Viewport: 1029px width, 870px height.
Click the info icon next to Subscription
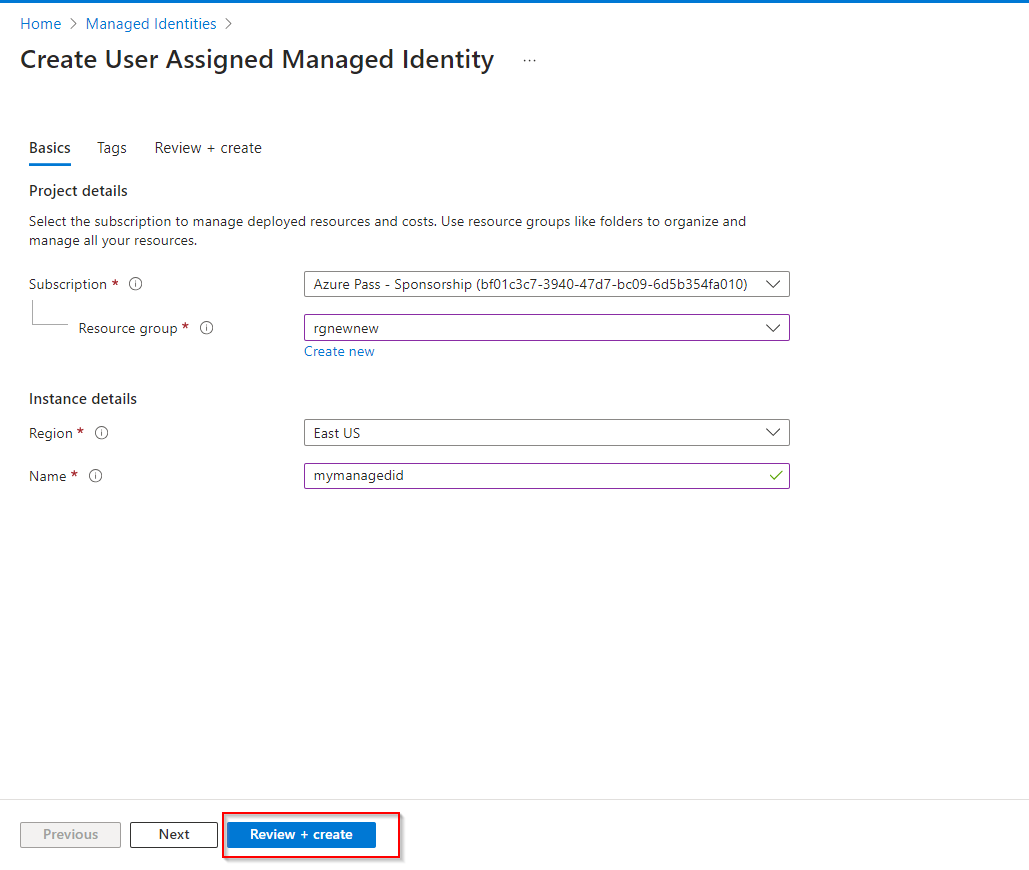pyautogui.click(x=136, y=284)
